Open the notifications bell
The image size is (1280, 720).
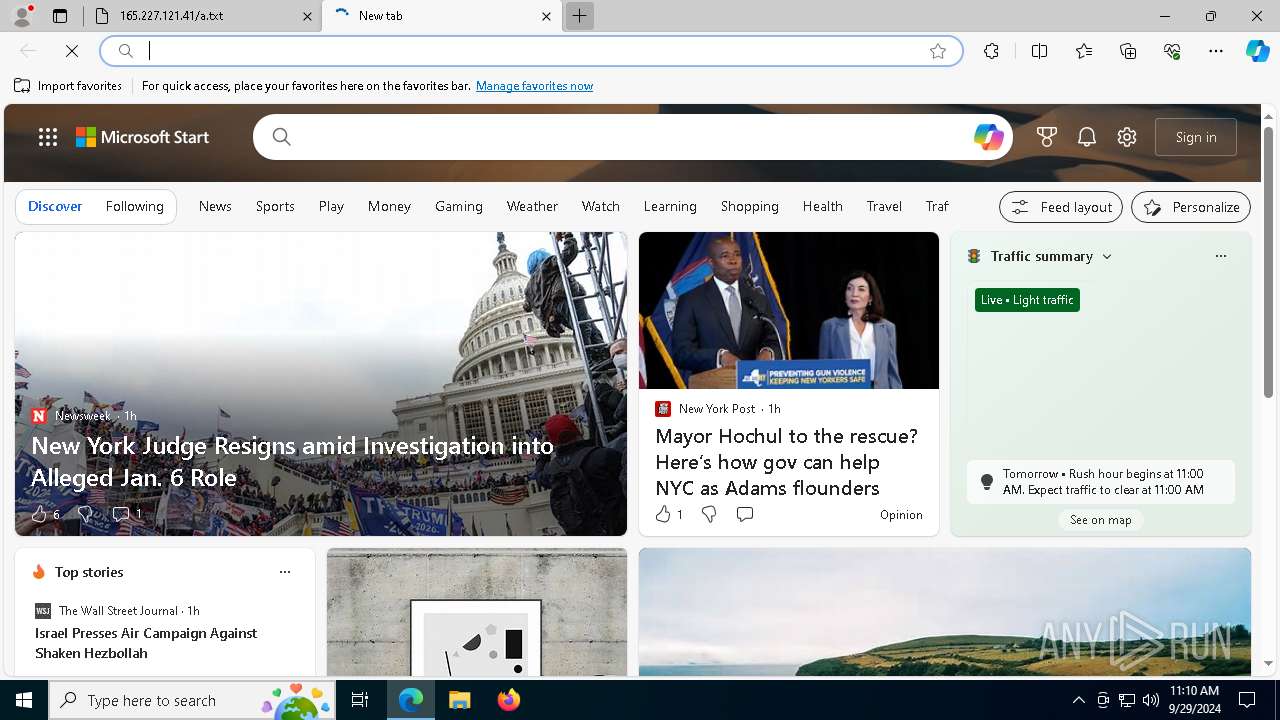pyautogui.click(x=1087, y=137)
